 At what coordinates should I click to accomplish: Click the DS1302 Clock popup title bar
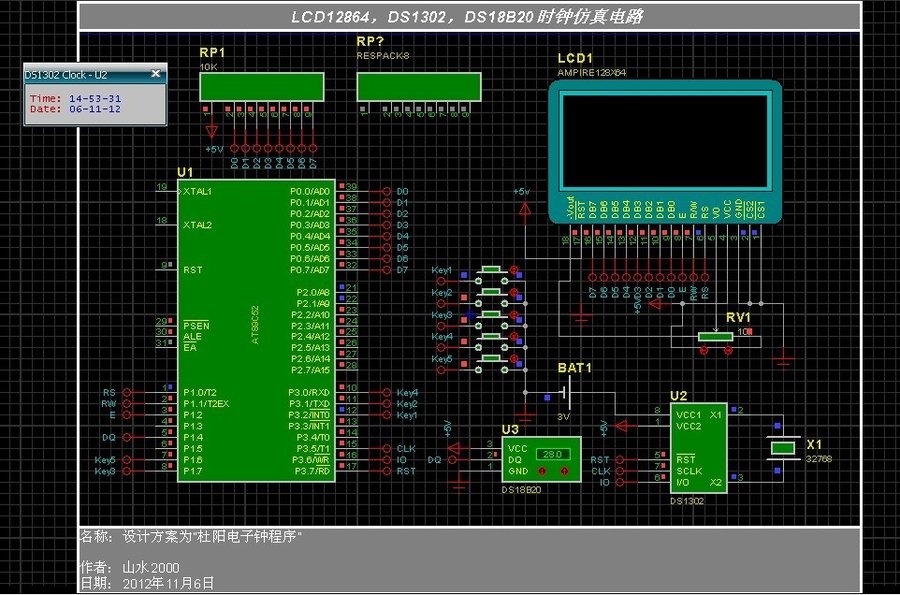point(80,74)
